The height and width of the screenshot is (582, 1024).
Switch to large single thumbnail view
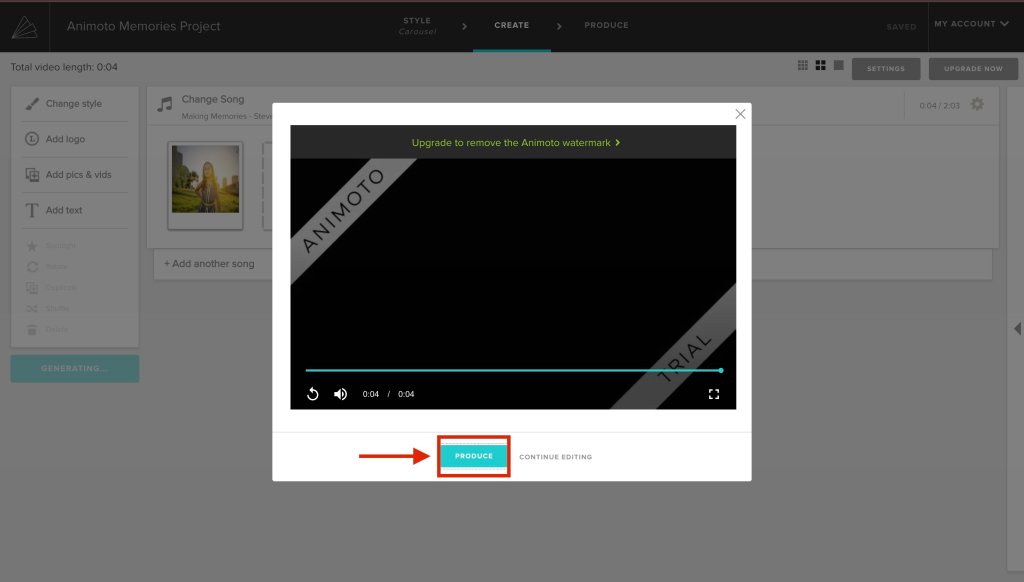[x=839, y=65]
